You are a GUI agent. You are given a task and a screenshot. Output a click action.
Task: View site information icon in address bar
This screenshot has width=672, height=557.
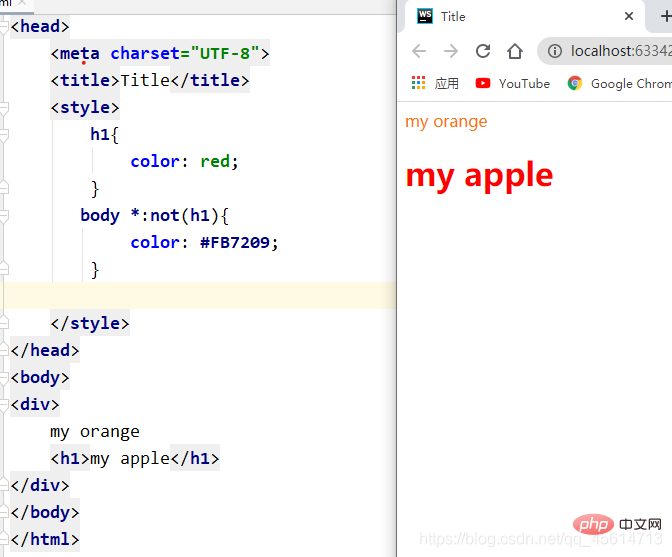point(555,51)
